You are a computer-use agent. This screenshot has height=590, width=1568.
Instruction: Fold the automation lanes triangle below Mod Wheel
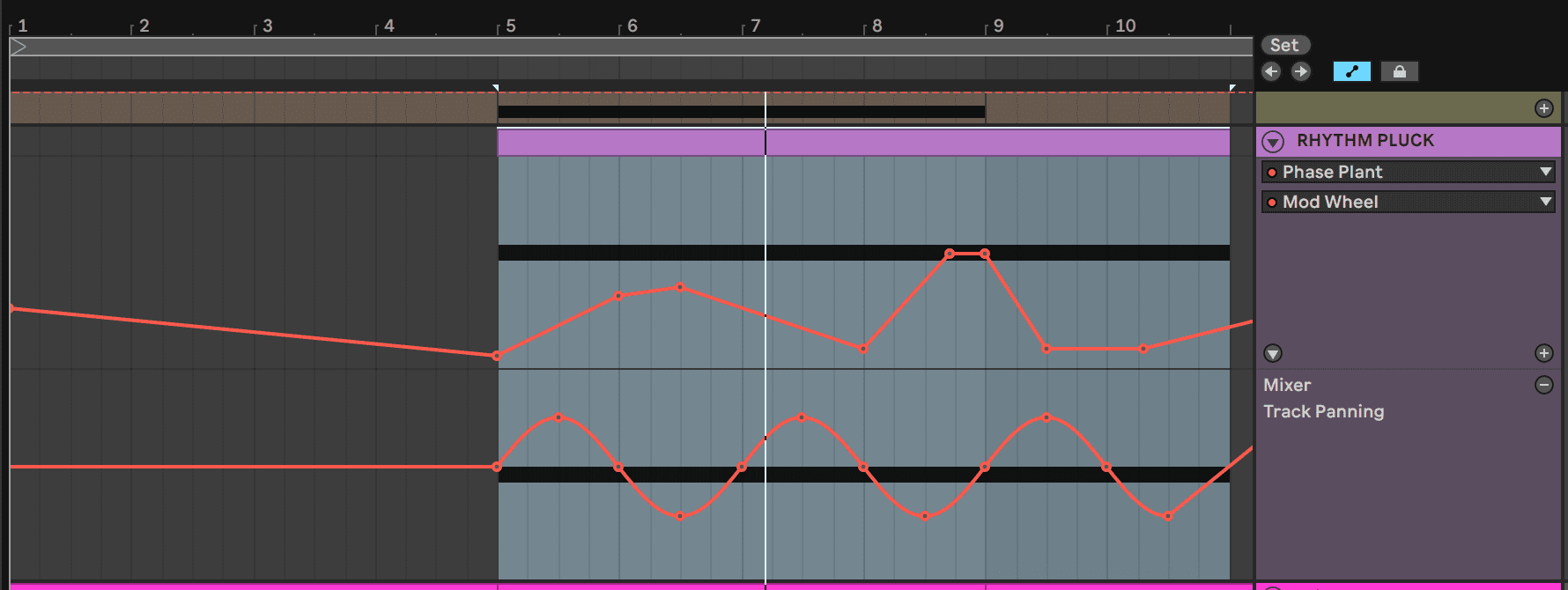(1273, 353)
